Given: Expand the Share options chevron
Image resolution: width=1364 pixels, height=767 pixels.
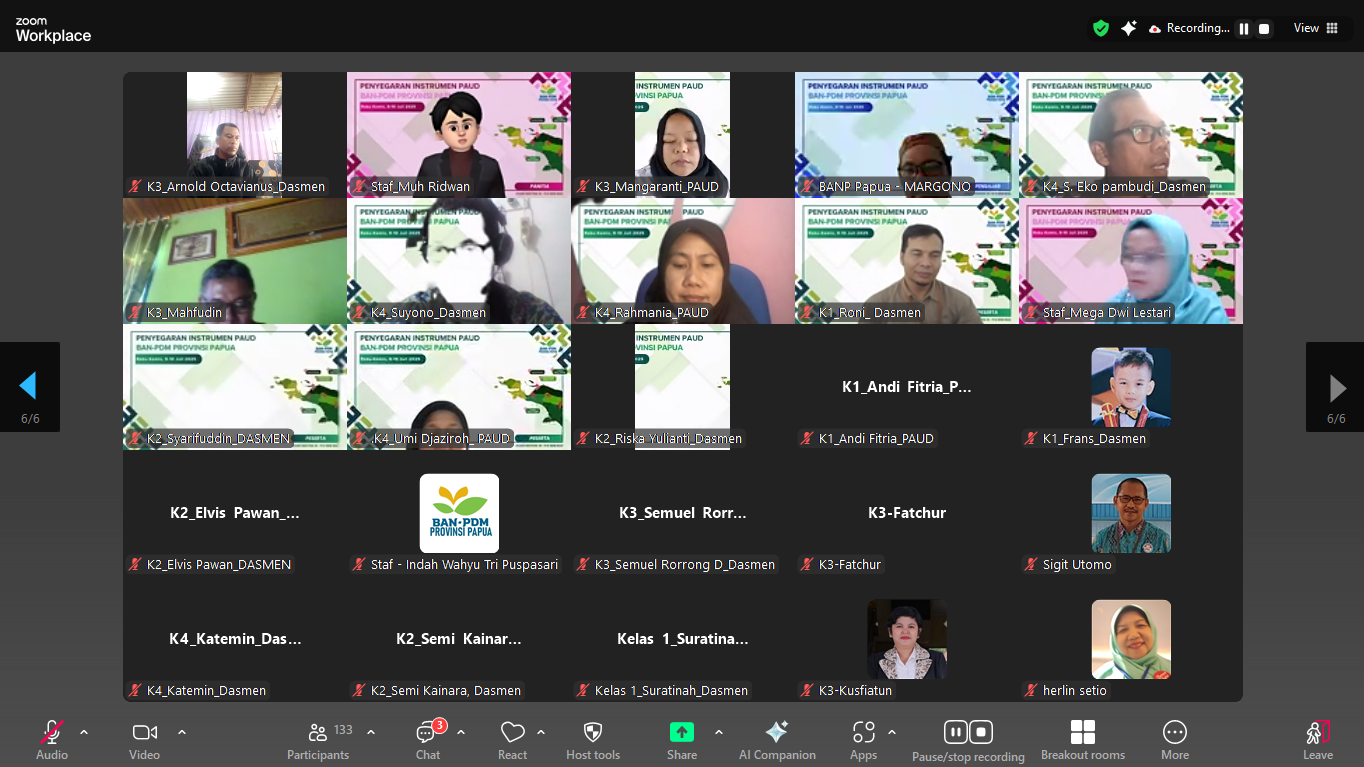Looking at the screenshot, I should 719,732.
